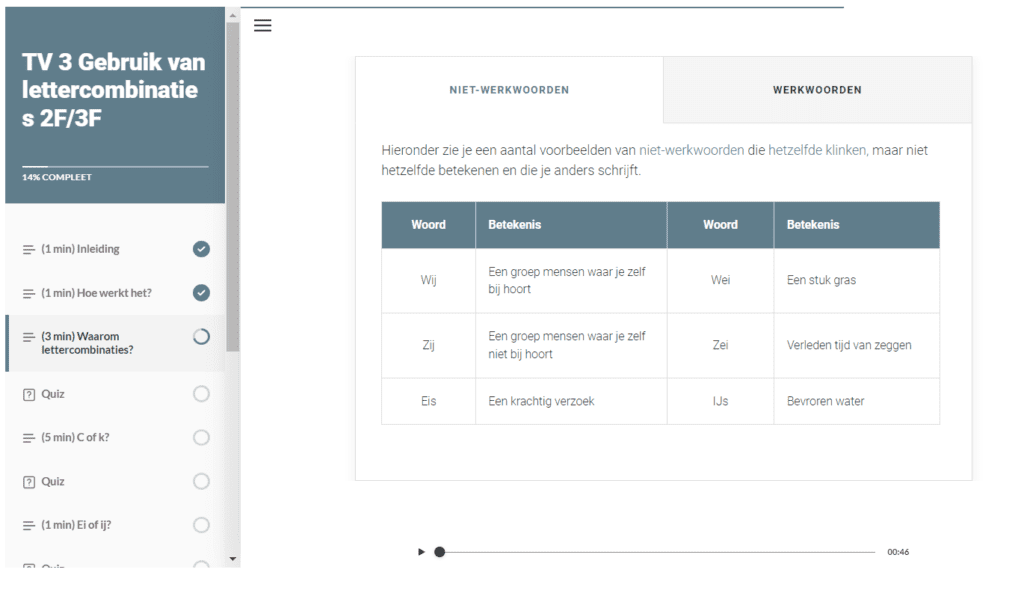Open the lesson (1 min) Inleiding
This screenshot has height=611, width=1024.
pyautogui.click(x=115, y=249)
